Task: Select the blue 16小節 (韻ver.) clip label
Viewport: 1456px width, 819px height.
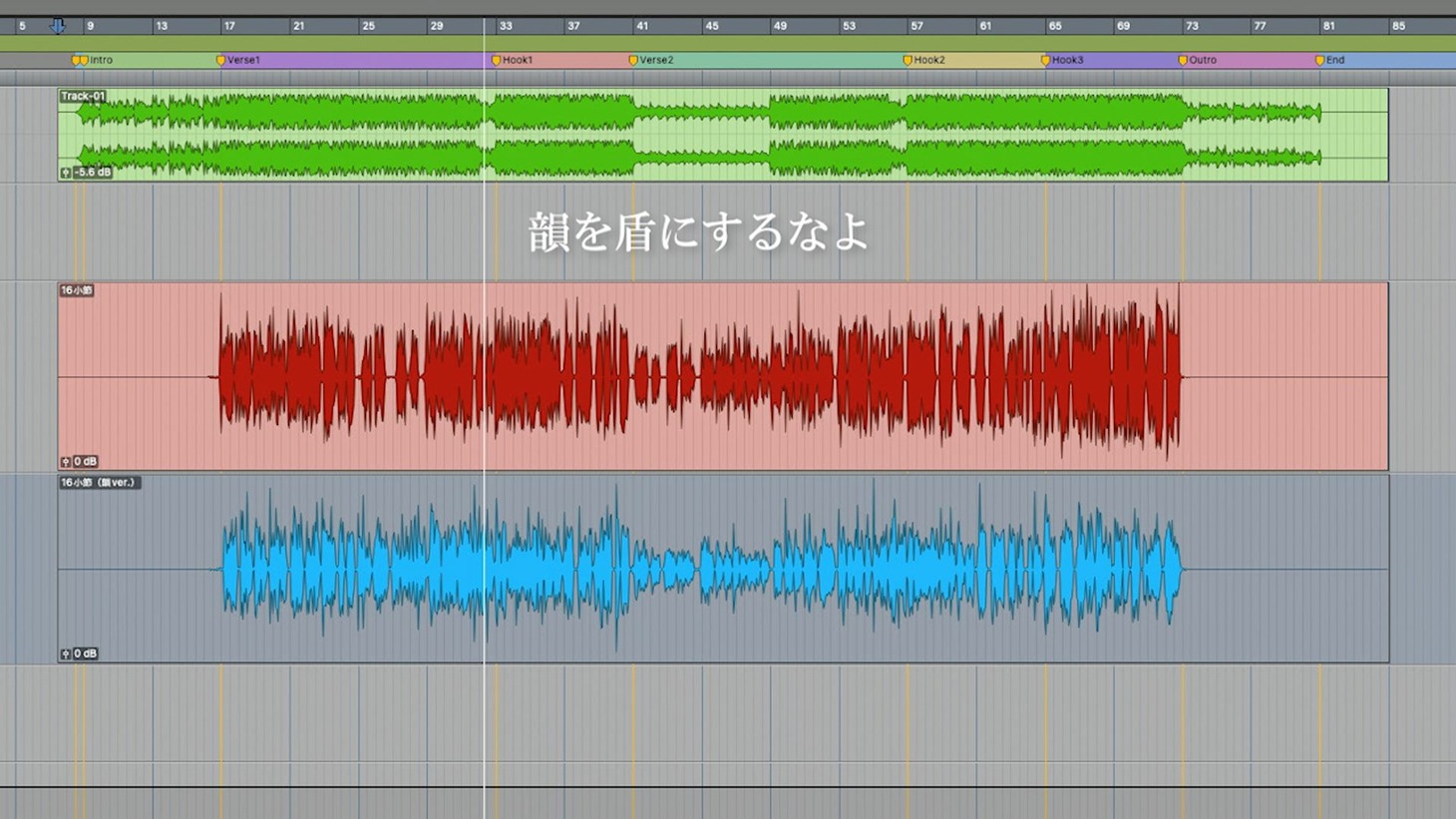Action: [x=99, y=483]
